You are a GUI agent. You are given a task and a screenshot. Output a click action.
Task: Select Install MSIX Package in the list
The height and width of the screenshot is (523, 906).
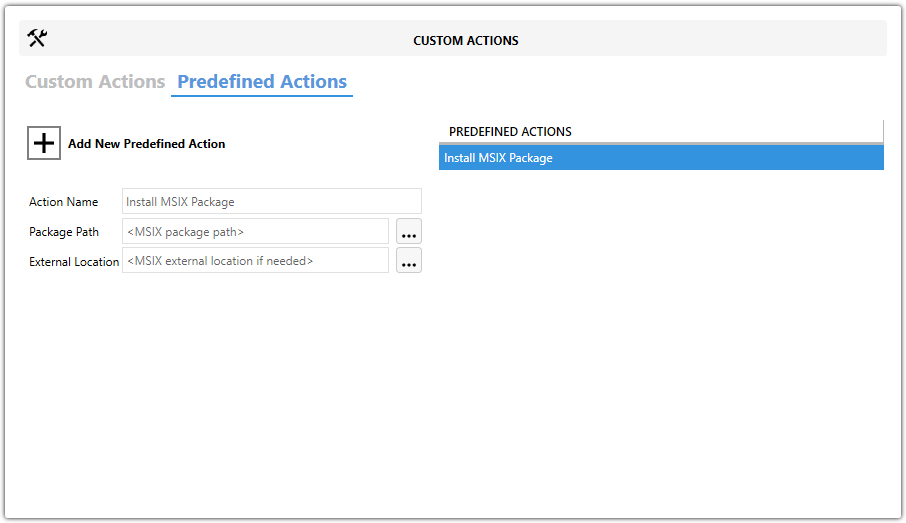coord(661,158)
